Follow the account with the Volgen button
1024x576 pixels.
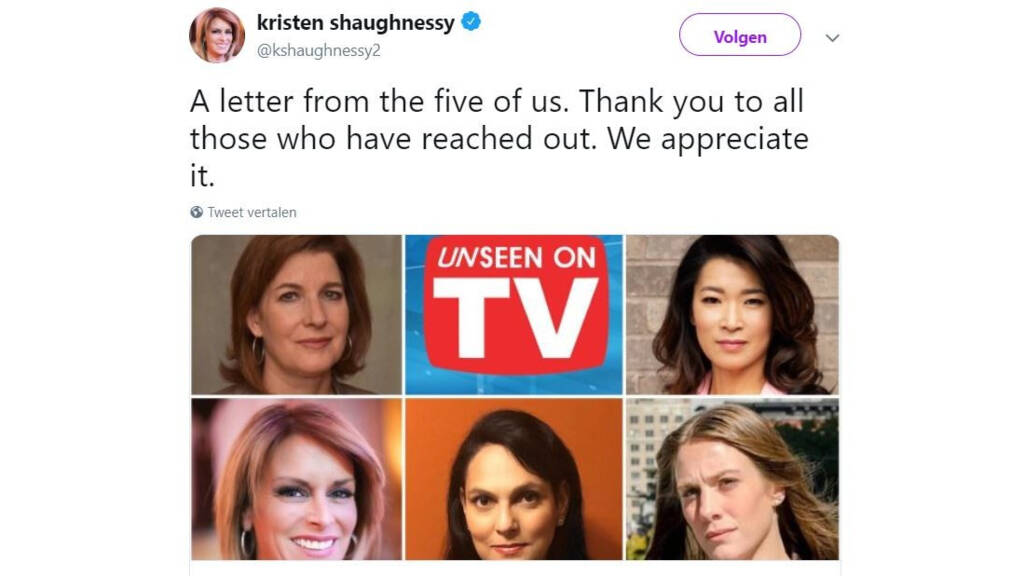(x=740, y=35)
